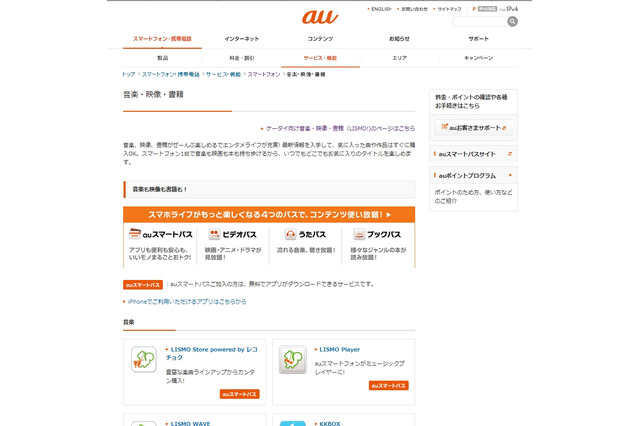
Task: Open the LISMO Player link
Action: click(340, 350)
